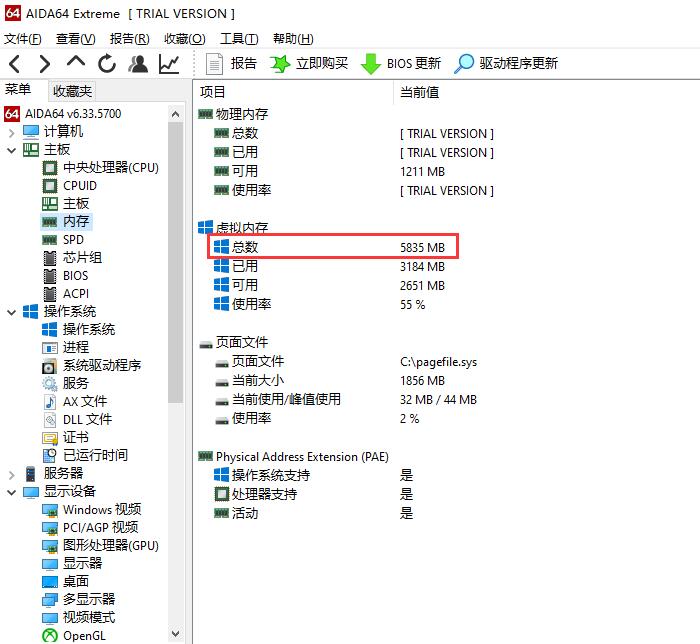Expand the 计算机 tree node

point(12,132)
